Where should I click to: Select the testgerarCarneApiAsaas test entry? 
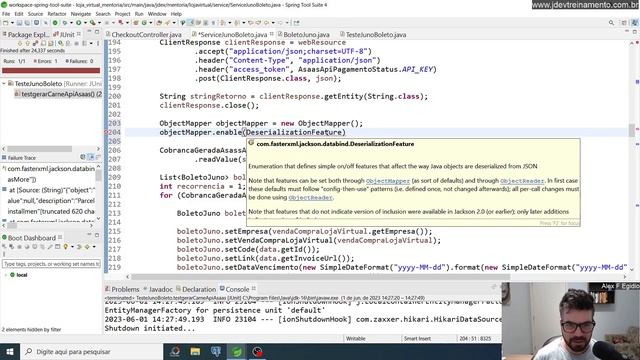click(58, 94)
